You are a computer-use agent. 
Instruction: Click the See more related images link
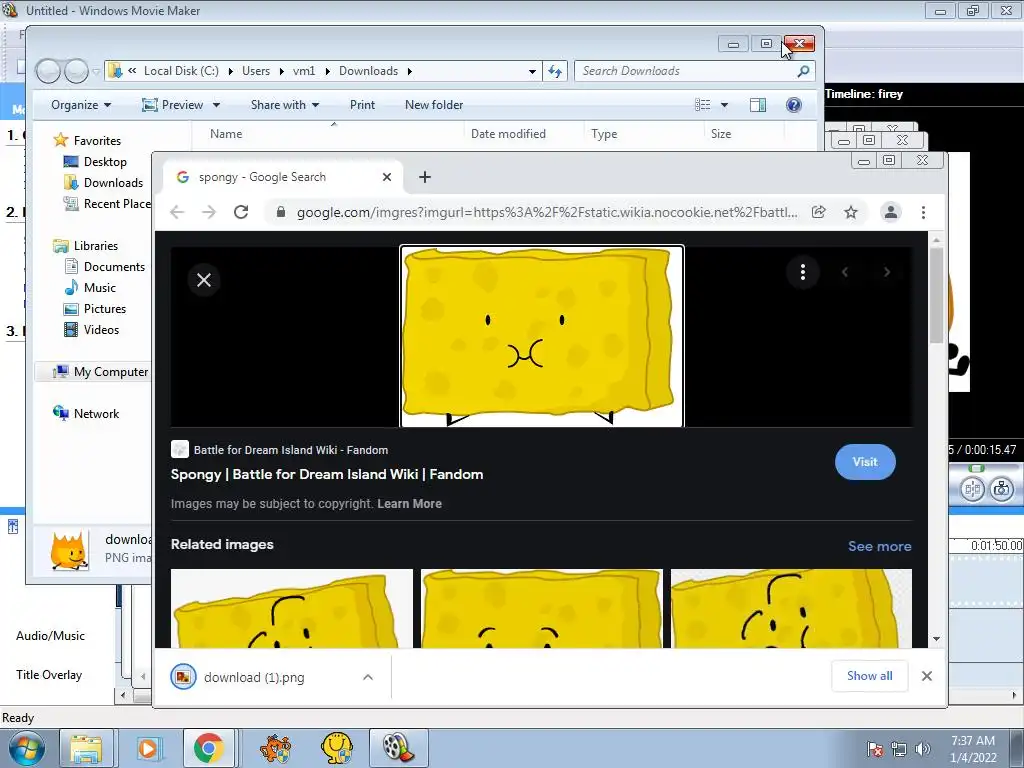pos(879,546)
